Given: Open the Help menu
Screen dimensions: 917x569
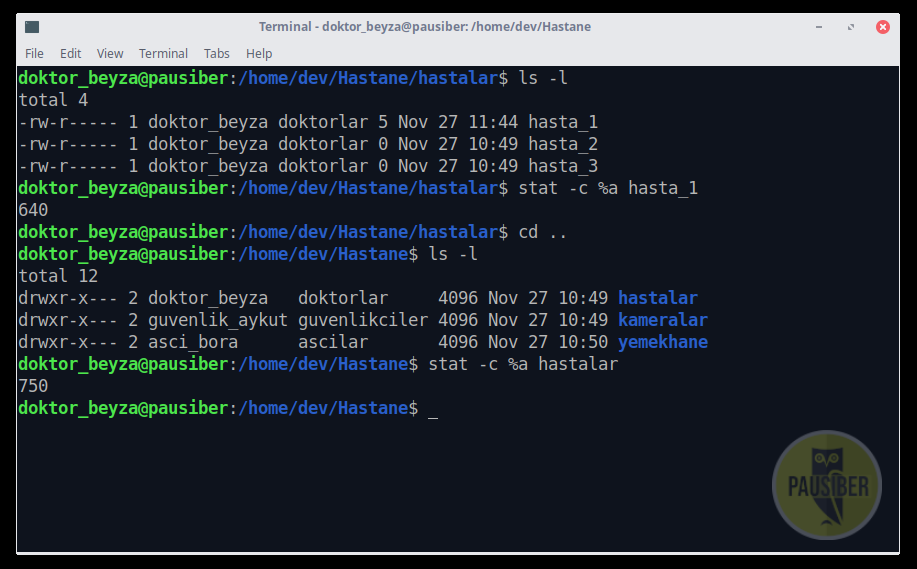Looking at the screenshot, I should coord(259,53).
